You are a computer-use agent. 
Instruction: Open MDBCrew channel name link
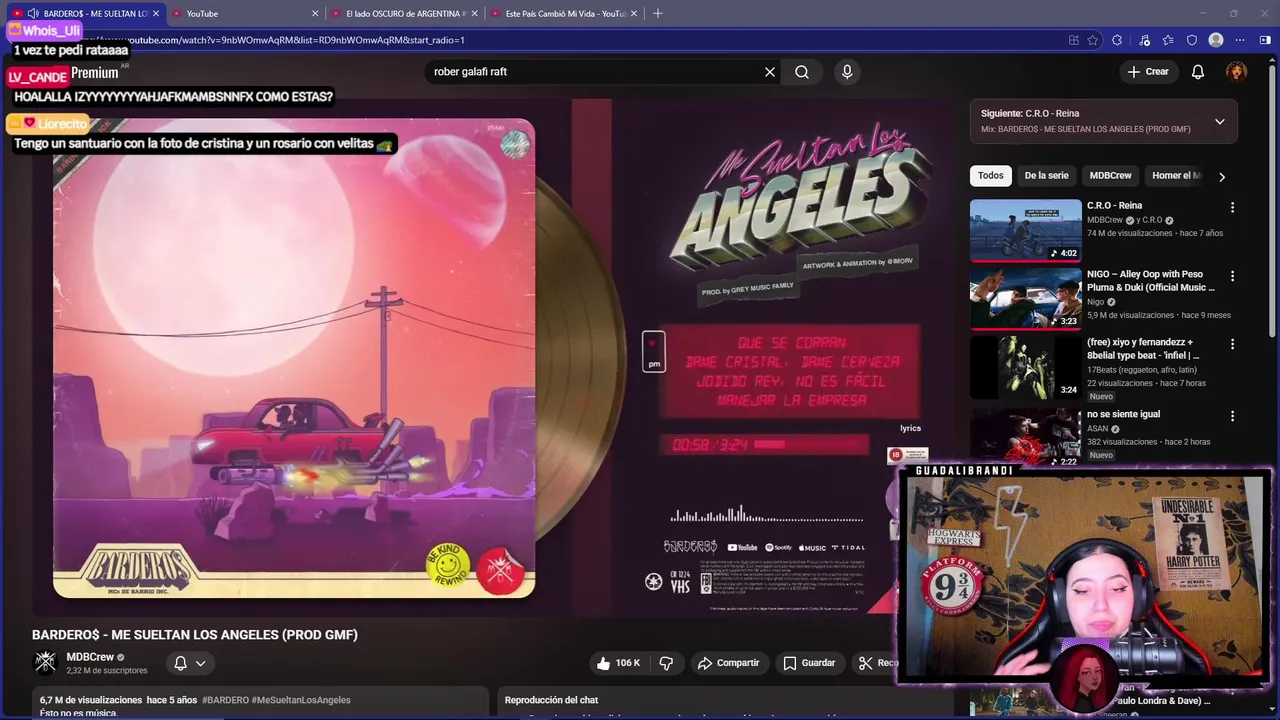click(x=90, y=657)
